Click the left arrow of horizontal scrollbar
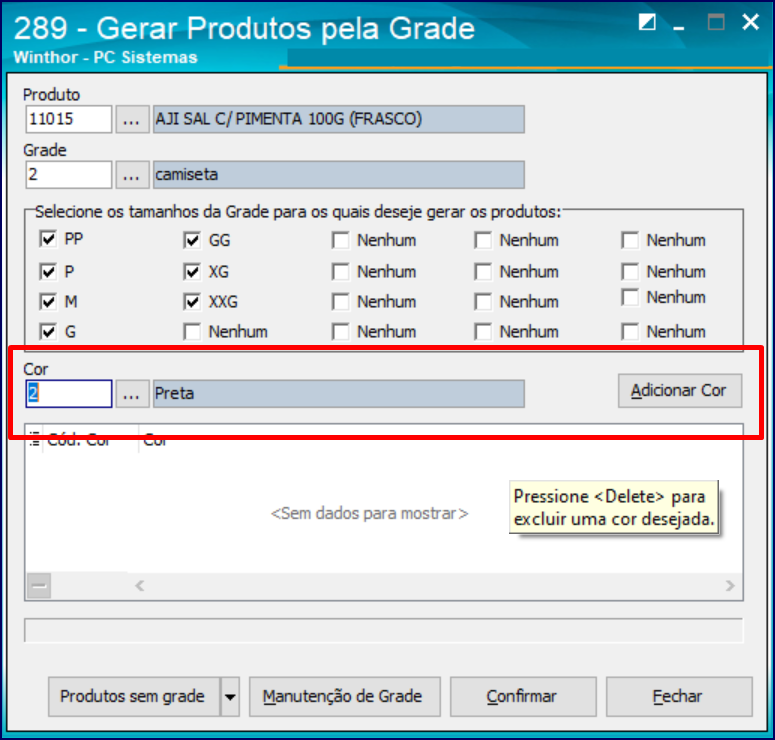775x740 pixels. click(140, 586)
